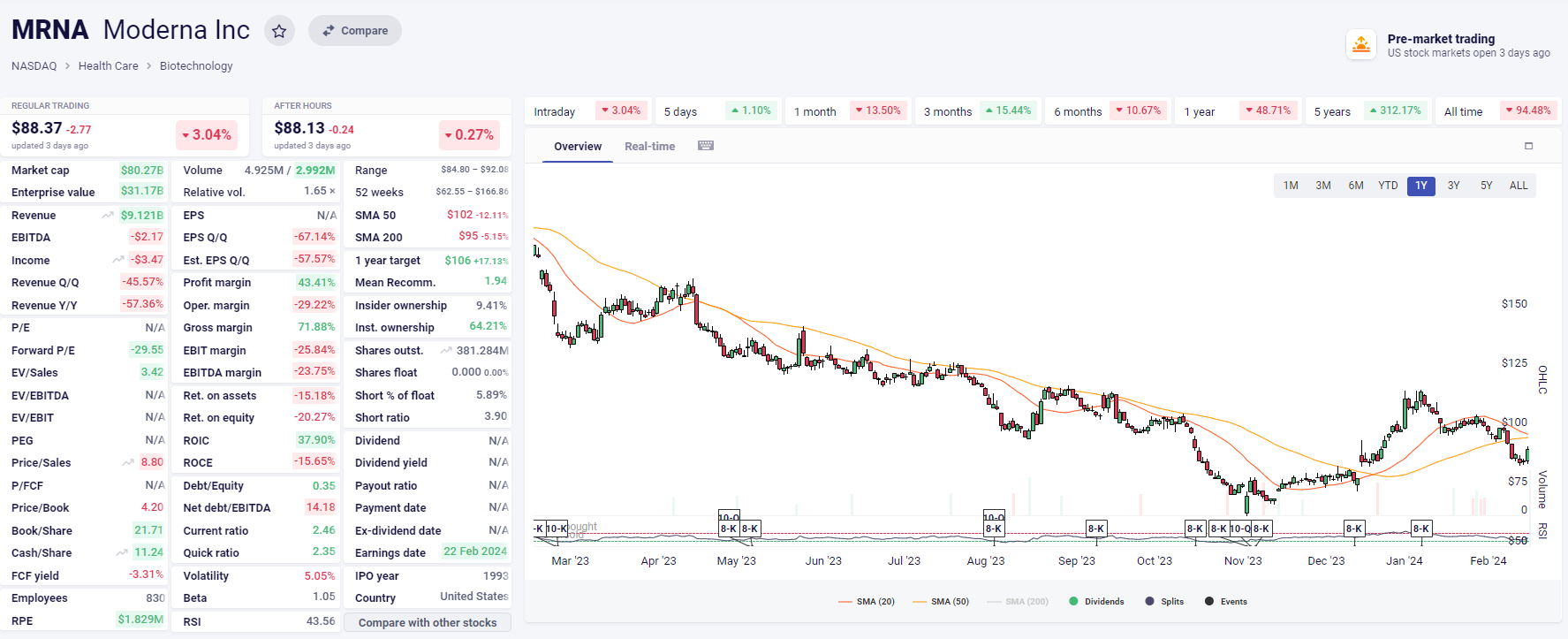The image size is (1568, 639).
Task: Select the 1M chart range
Action: pos(1291,186)
